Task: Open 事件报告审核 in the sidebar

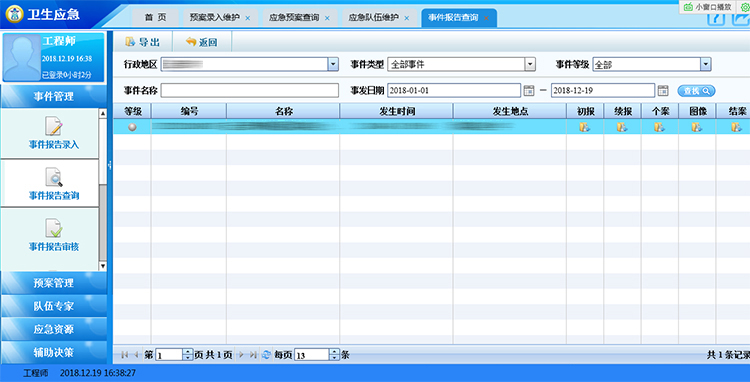Action: 54,235
